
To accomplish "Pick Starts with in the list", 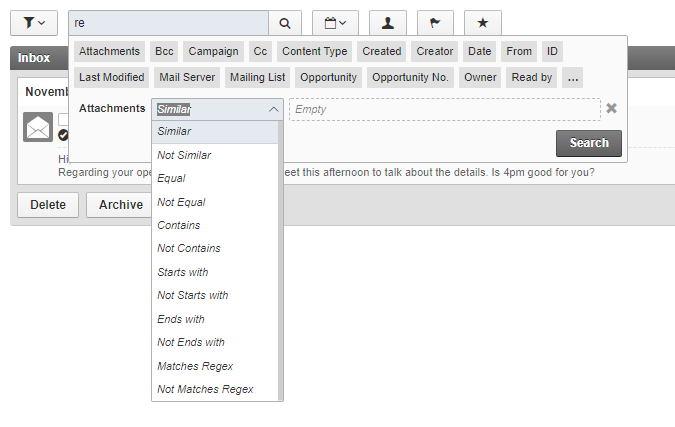I will (x=183, y=272).
